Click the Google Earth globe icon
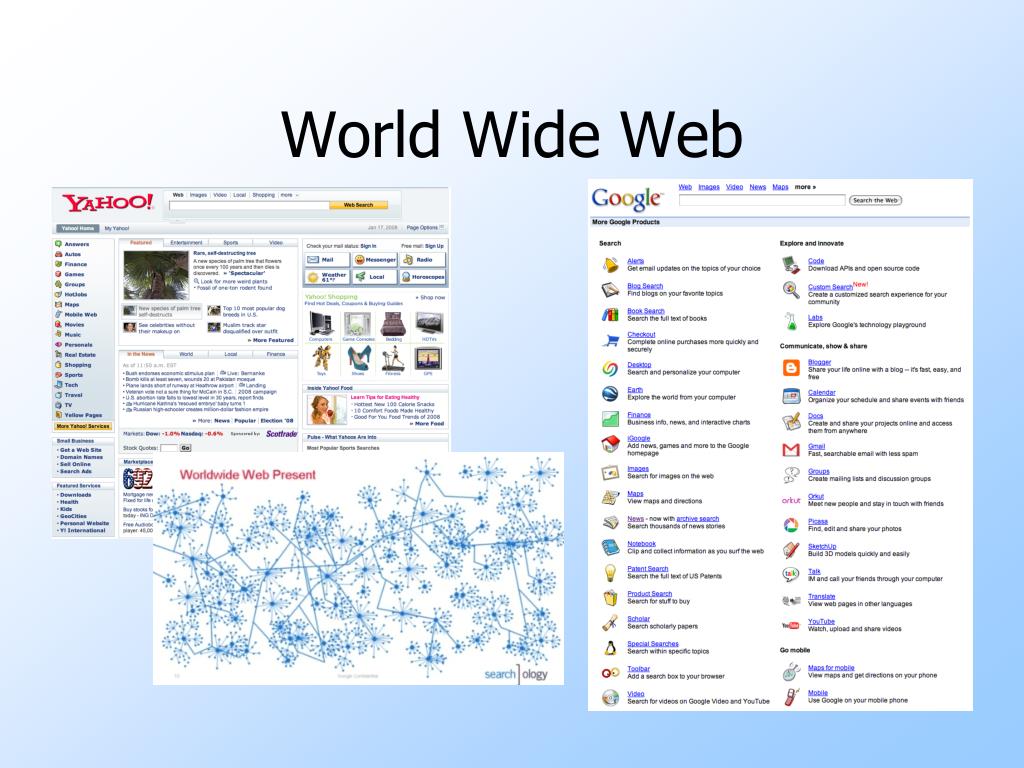 tap(610, 393)
